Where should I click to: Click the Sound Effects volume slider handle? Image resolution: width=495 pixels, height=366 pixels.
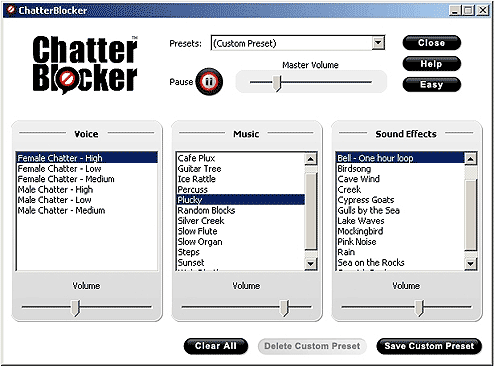(419, 307)
